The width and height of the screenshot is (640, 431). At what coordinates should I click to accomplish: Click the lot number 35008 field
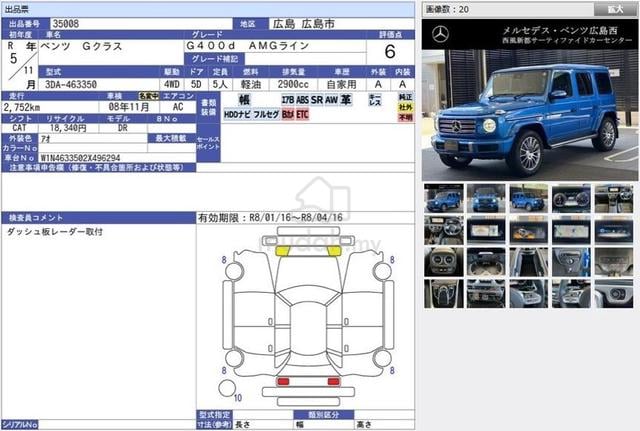(x=141, y=24)
